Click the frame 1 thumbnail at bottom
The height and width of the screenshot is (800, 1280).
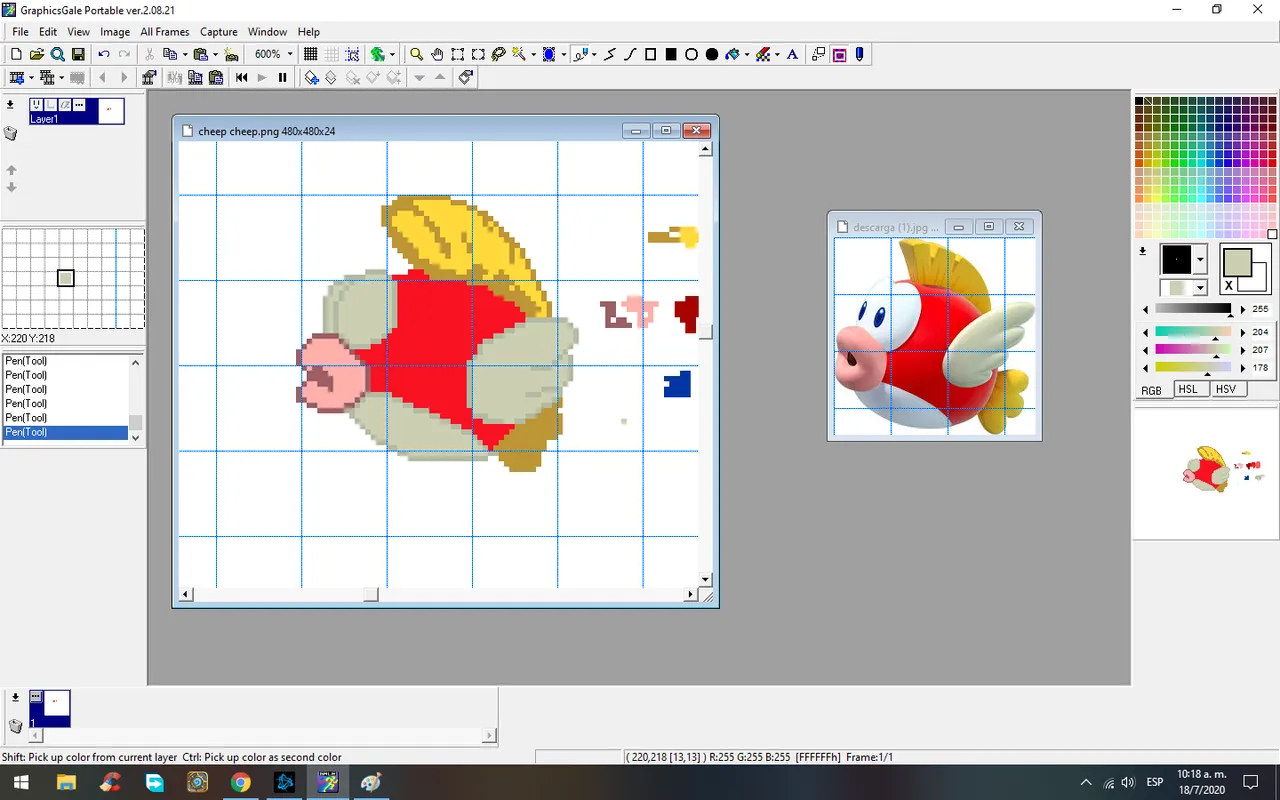pos(50,708)
